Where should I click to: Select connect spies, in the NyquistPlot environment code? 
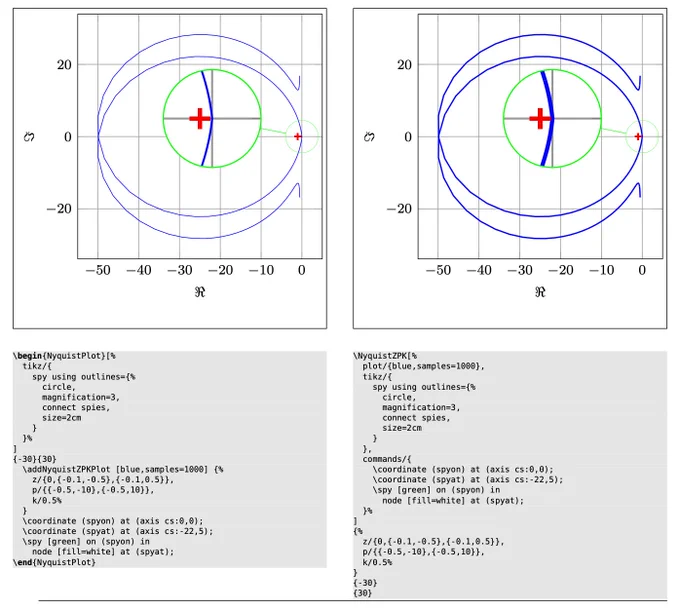click(76, 408)
